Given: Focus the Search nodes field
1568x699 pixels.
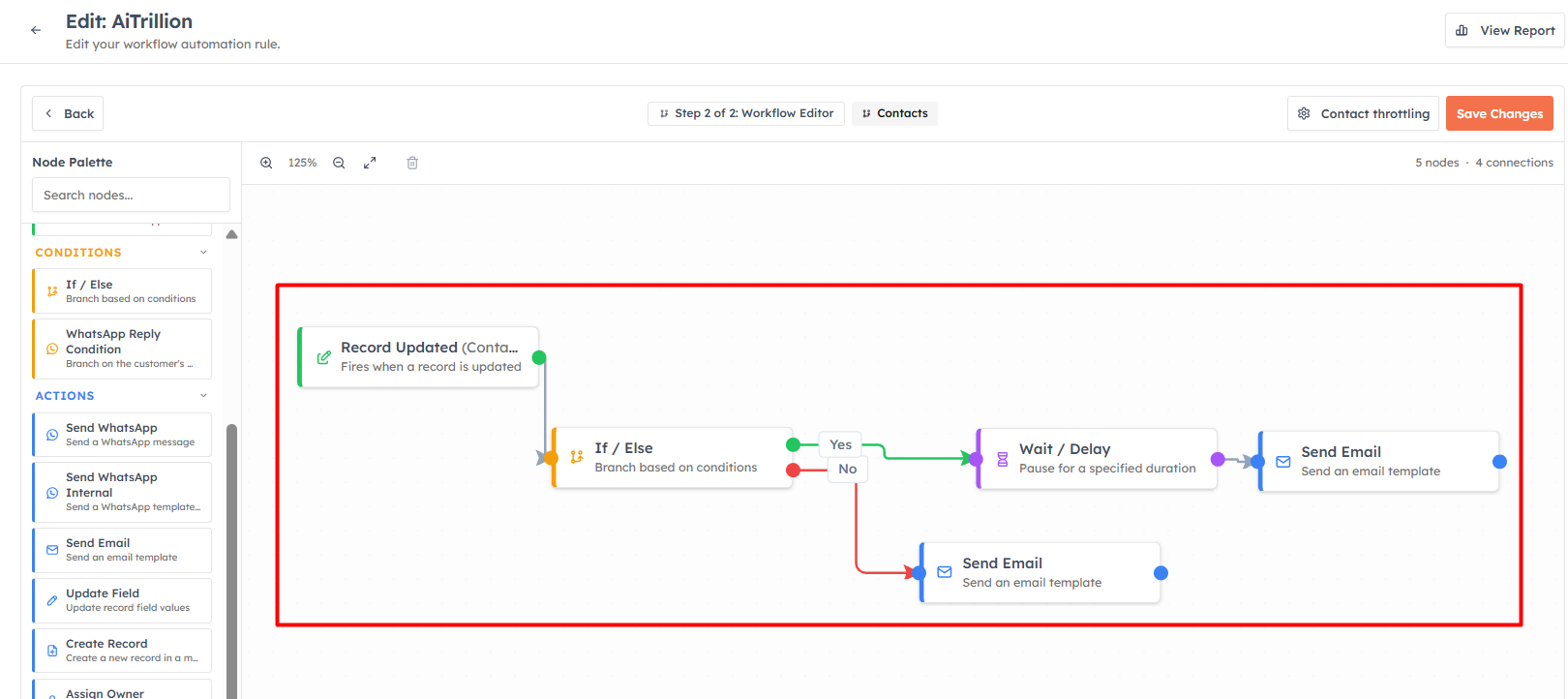Looking at the screenshot, I should 131,195.
